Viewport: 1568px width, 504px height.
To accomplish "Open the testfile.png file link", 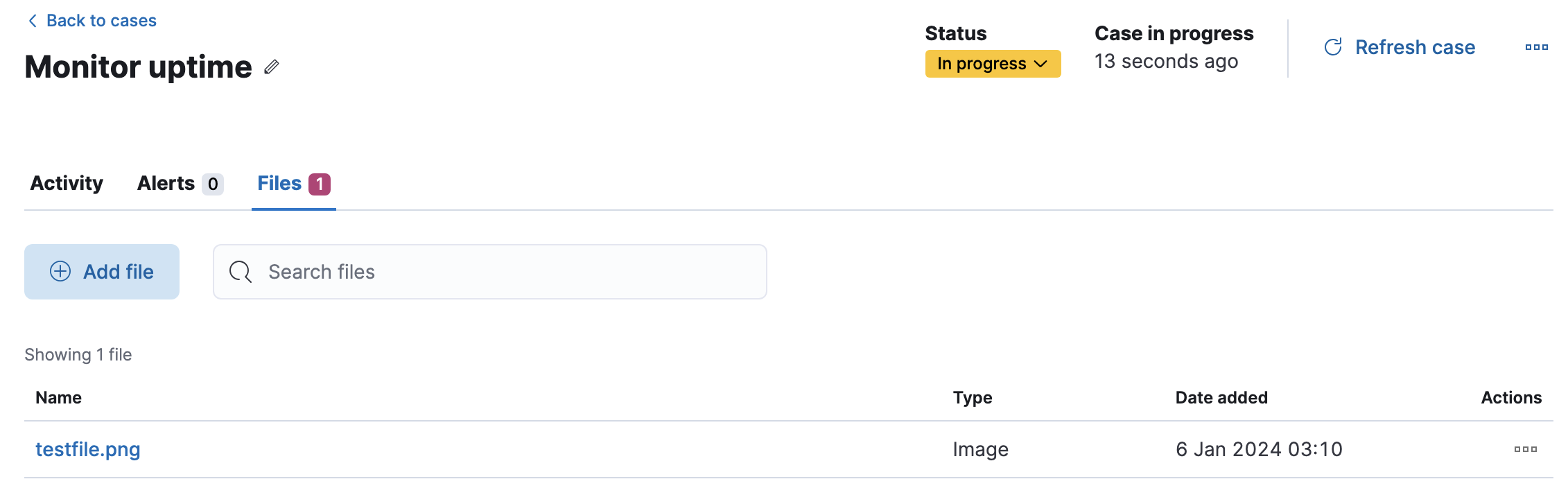I will pyautogui.click(x=88, y=449).
